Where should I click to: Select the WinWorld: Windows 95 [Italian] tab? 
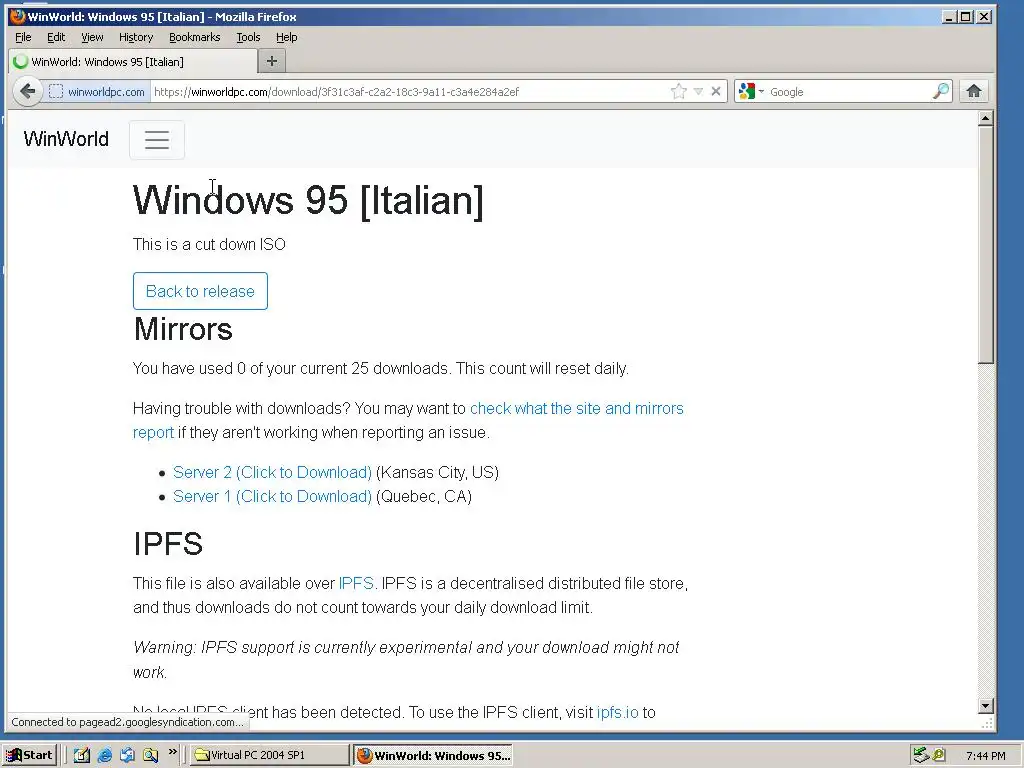click(133, 61)
